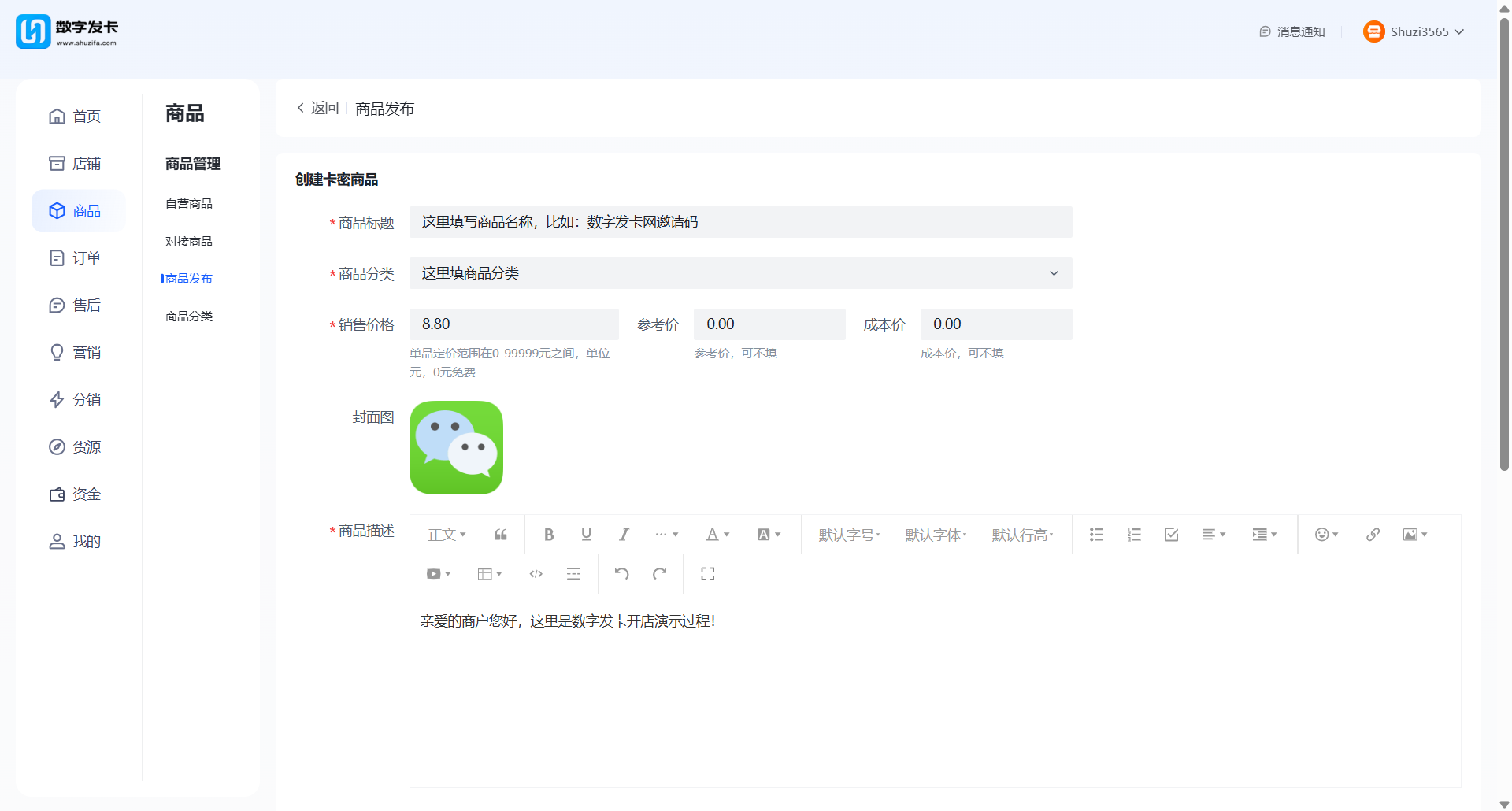Click the 数字发卡 logo
This screenshot has width=1512, height=811.
tap(67, 31)
